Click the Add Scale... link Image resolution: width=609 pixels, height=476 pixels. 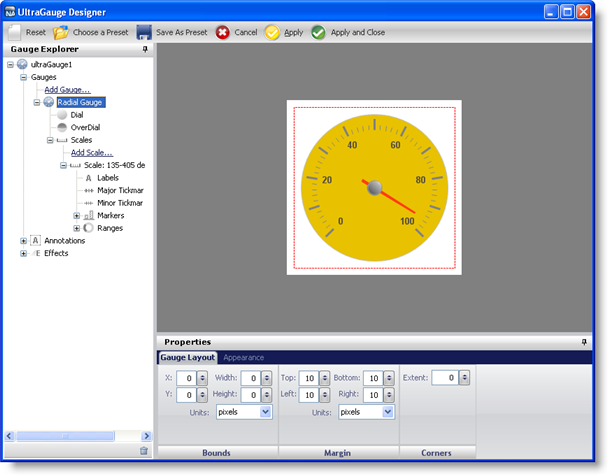92,153
